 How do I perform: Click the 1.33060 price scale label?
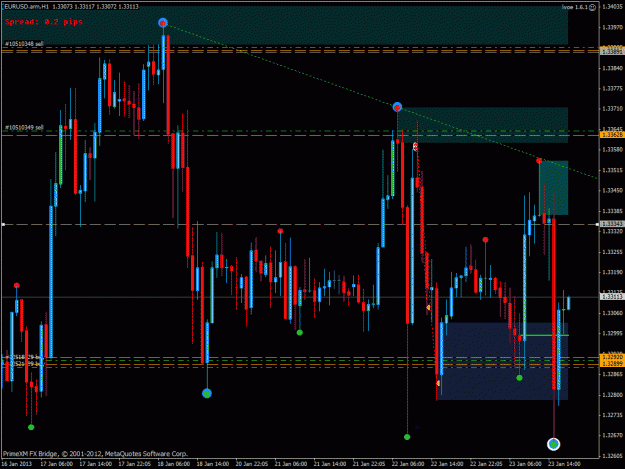(x=612, y=313)
